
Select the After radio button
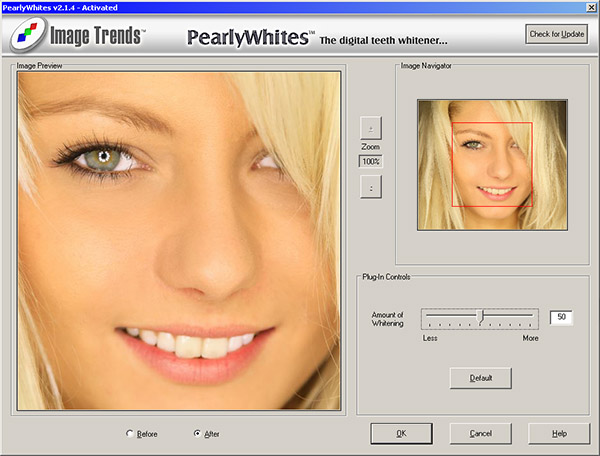(197, 433)
